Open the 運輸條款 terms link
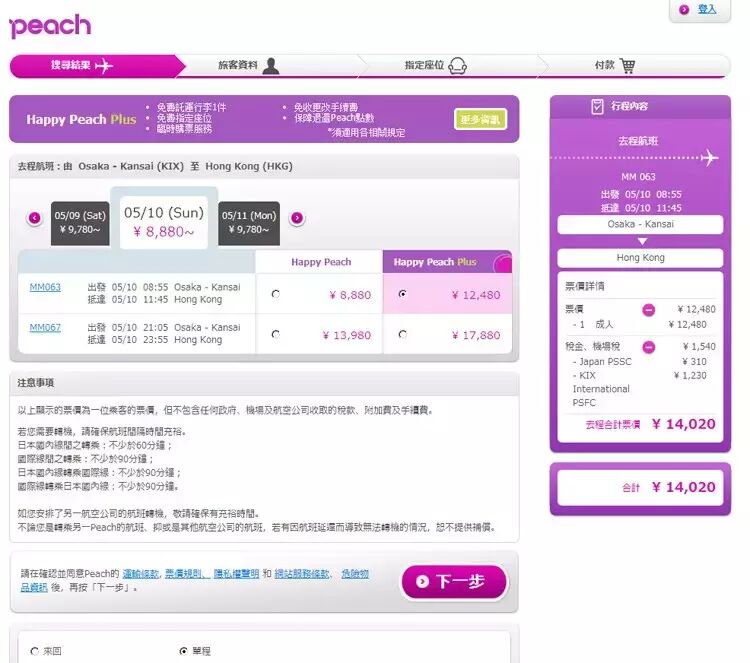This screenshot has width=750, height=663. tap(140, 574)
